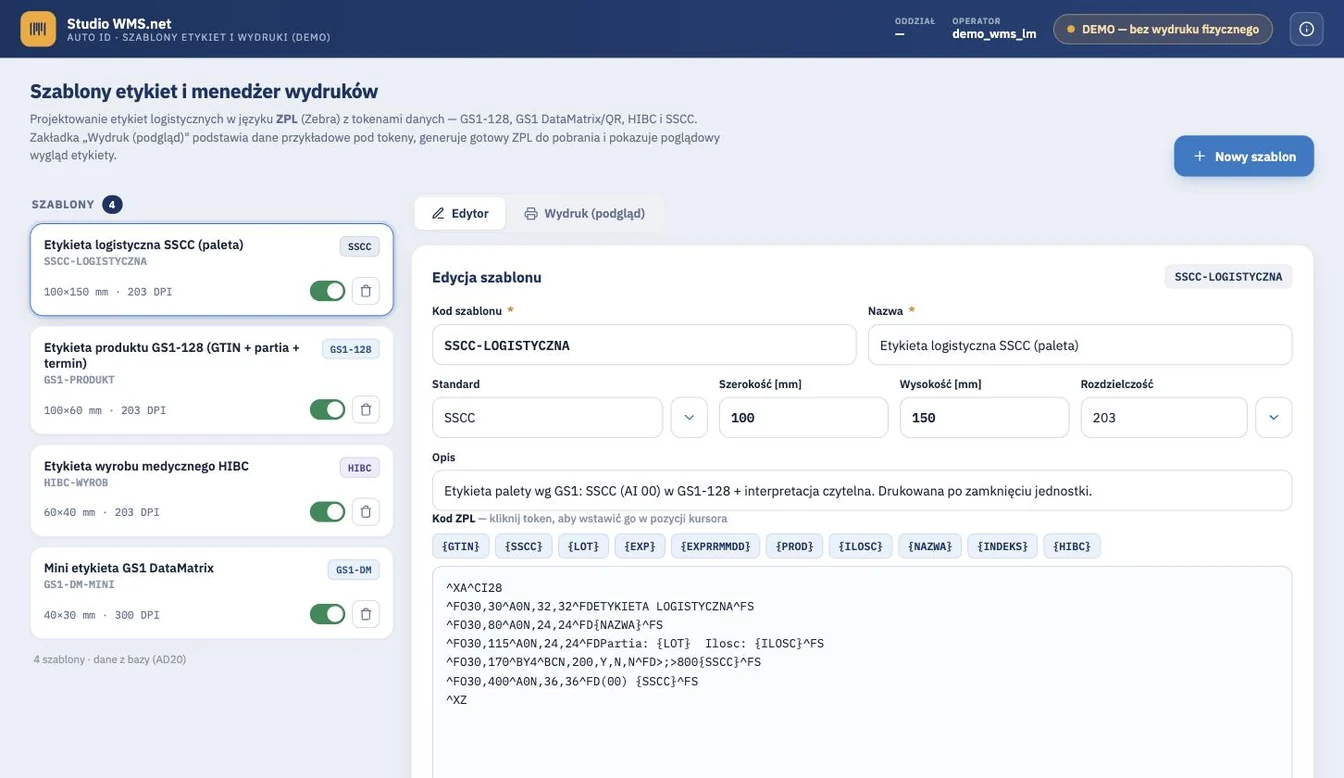Image resolution: width=1344 pixels, height=778 pixels.
Task: Focus the Nazwa input field
Action: click(1080, 345)
